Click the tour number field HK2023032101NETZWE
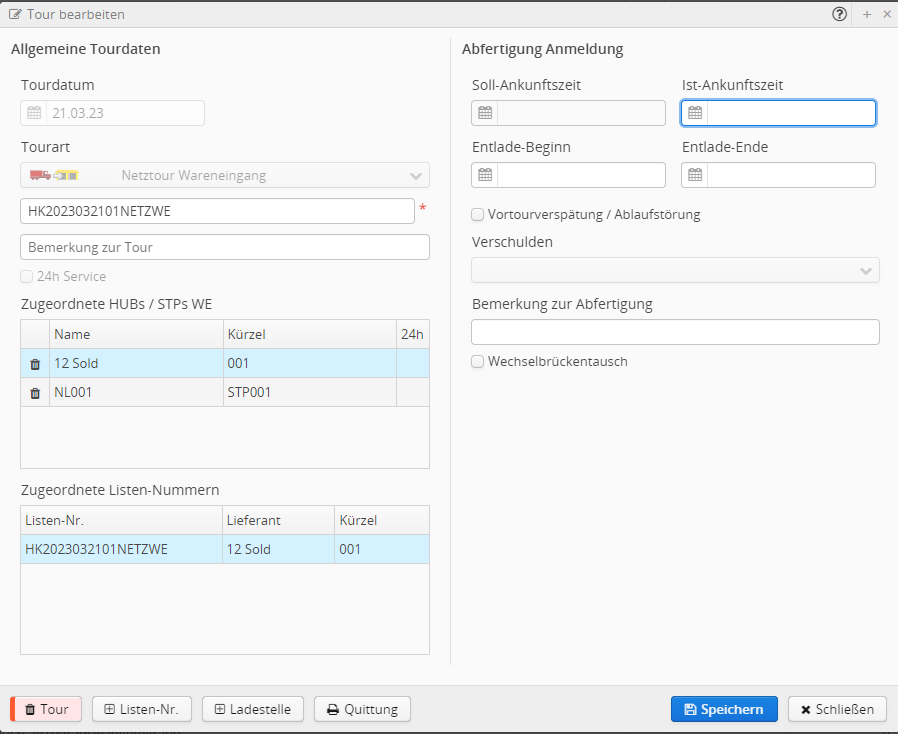Viewport: 898px width, 734px height. [x=217, y=211]
